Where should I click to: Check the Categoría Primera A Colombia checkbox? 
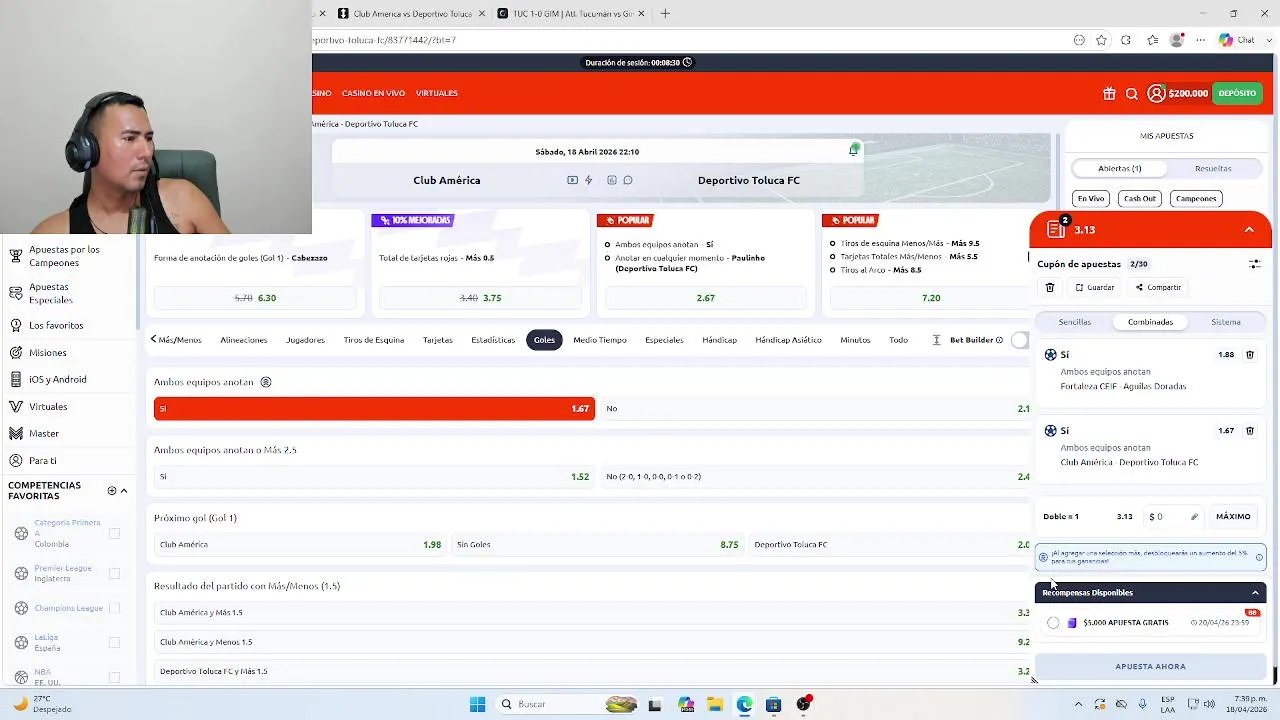point(114,534)
